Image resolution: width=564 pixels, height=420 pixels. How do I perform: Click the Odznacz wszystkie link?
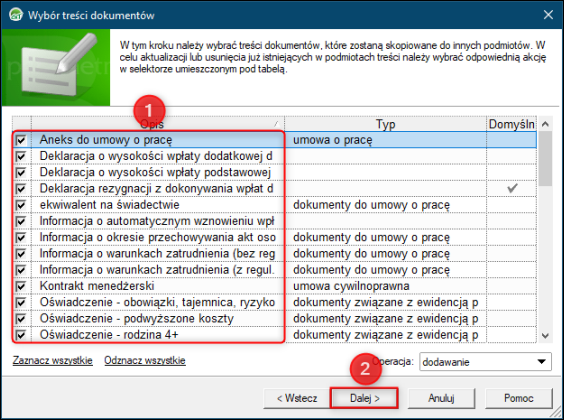click(145, 360)
